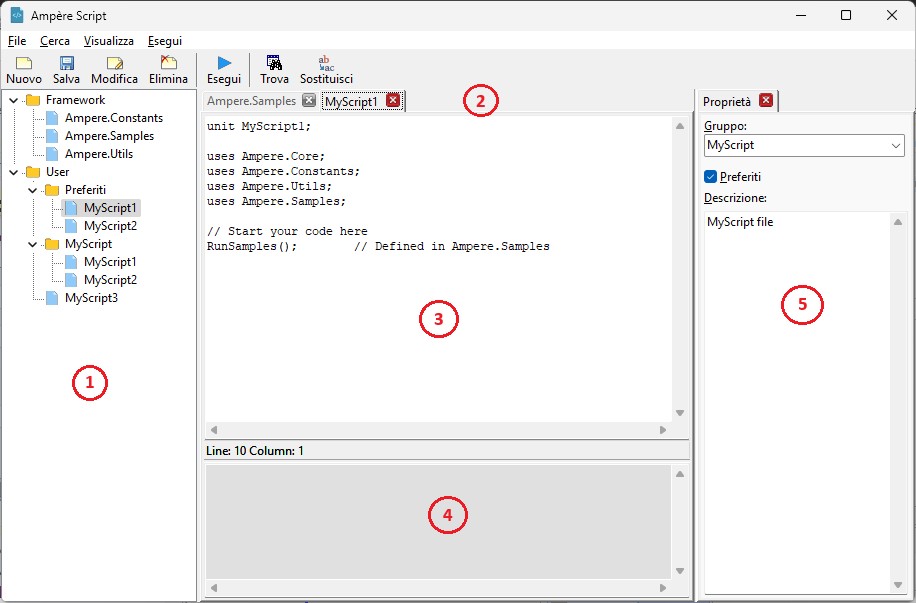
Task: Click the code editor scroll-right arrow
Action: pos(663,430)
